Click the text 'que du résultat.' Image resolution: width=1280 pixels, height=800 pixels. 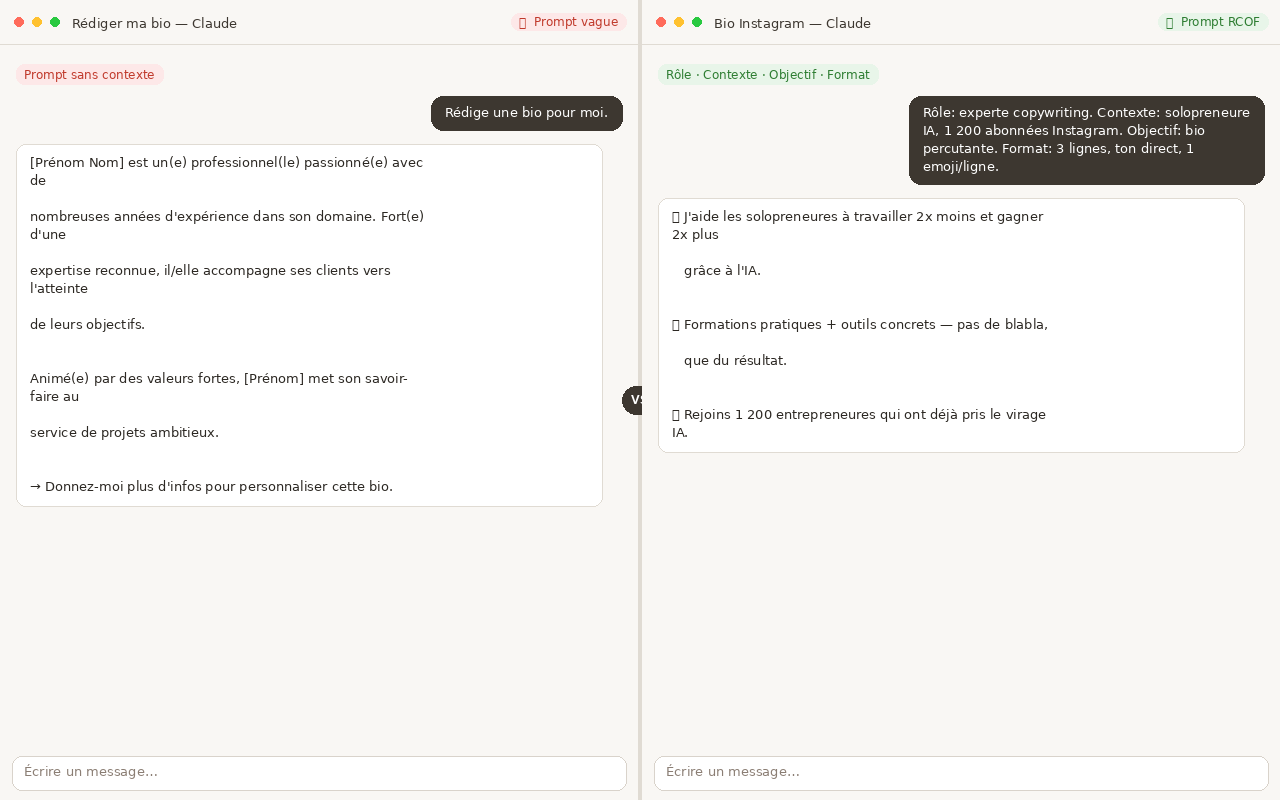pyautogui.click(x=735, y=361)
